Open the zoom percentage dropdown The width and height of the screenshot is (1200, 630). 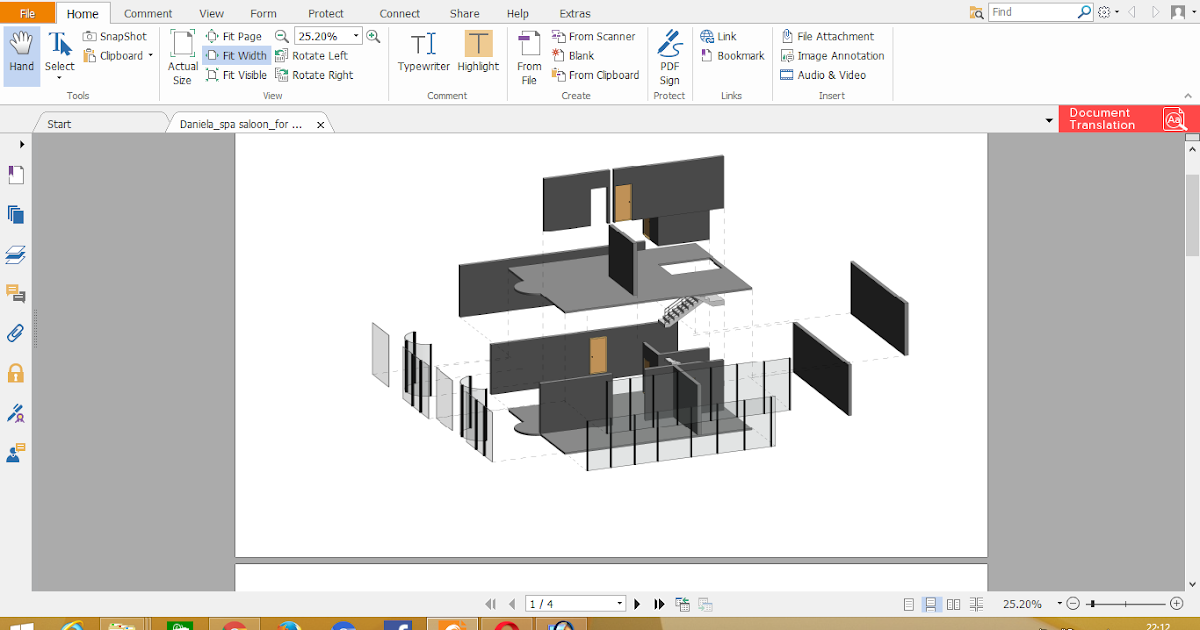[x=355, y=35]
